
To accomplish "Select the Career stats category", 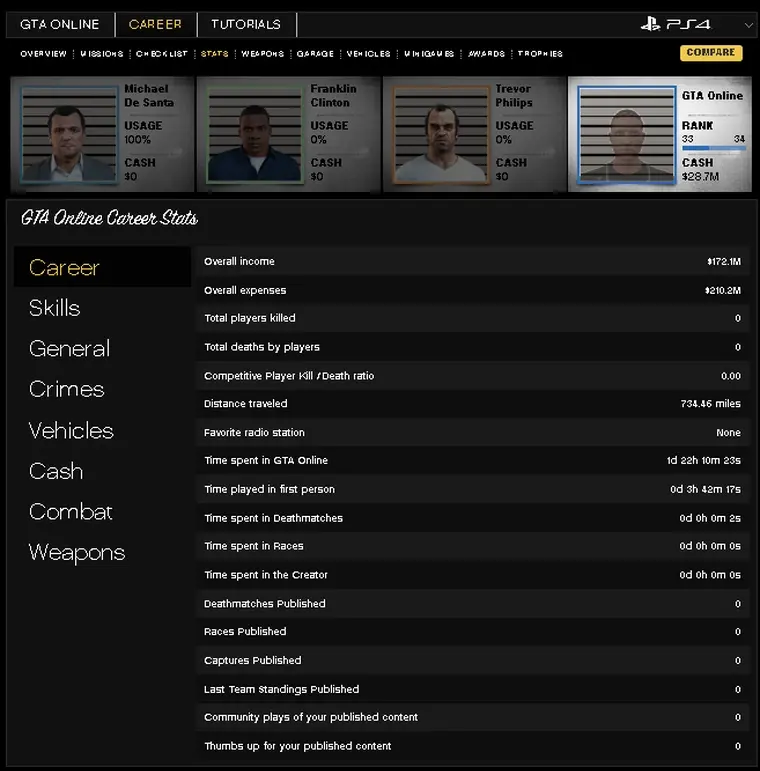I will point(102,267).
